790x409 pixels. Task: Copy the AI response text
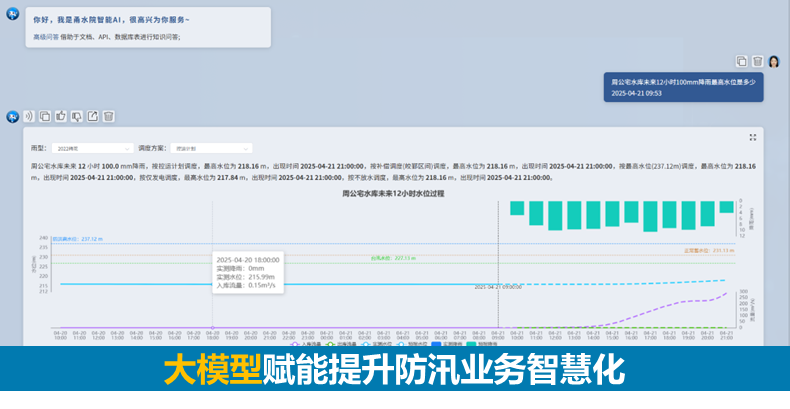point(44,116)
